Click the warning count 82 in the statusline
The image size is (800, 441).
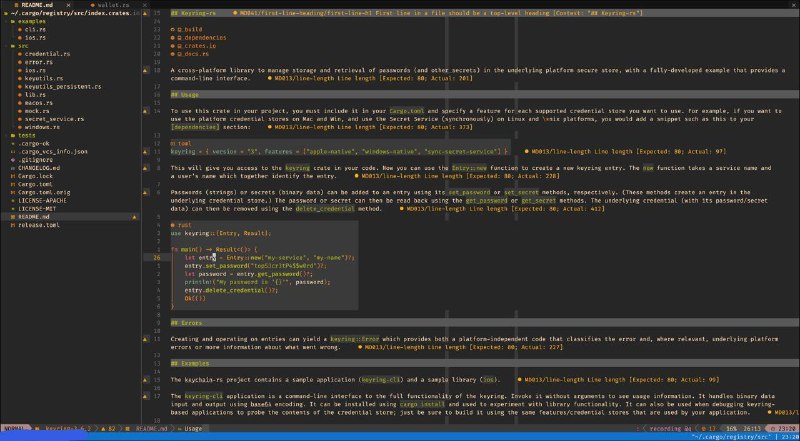pos(109,429)
